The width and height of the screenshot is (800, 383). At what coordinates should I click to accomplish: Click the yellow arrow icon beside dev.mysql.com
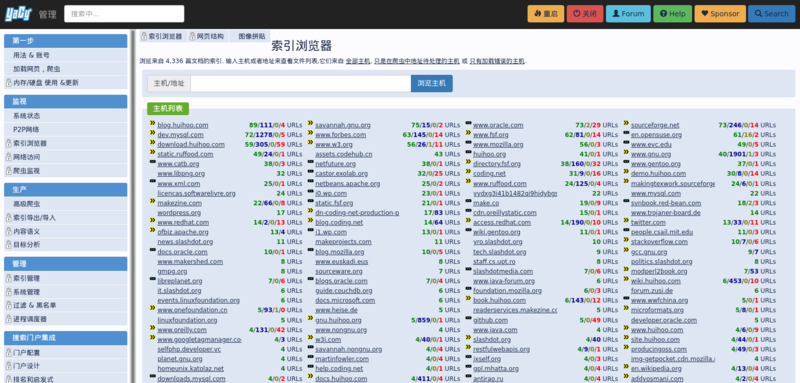153,133
